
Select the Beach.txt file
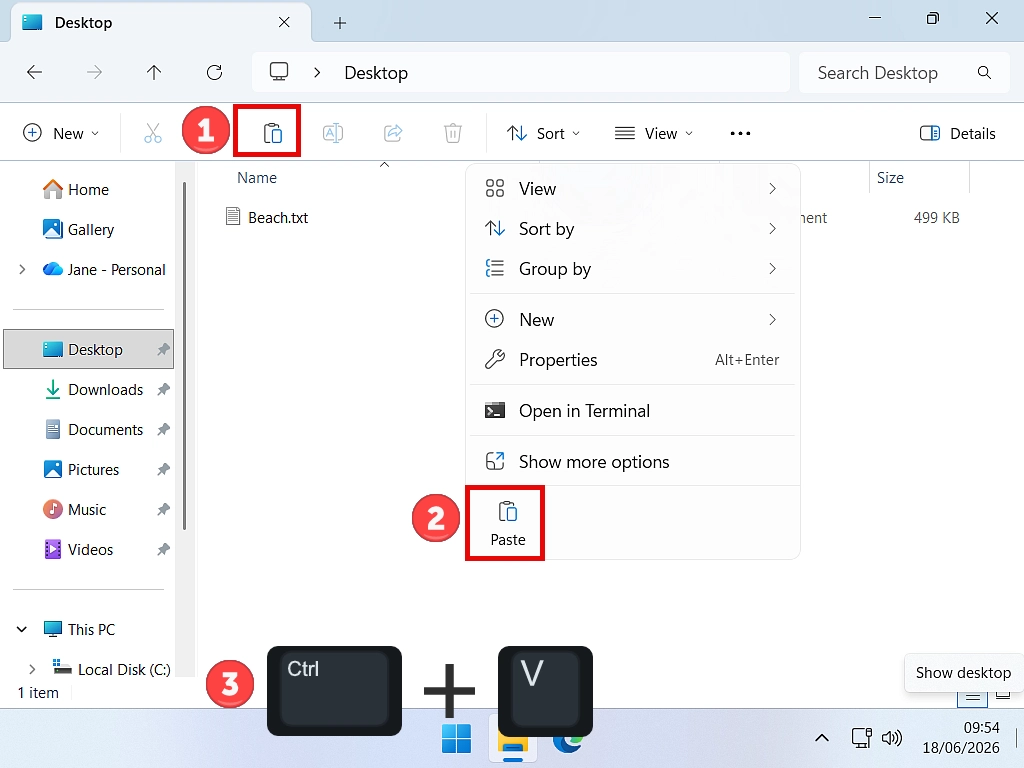coord(278,217)
